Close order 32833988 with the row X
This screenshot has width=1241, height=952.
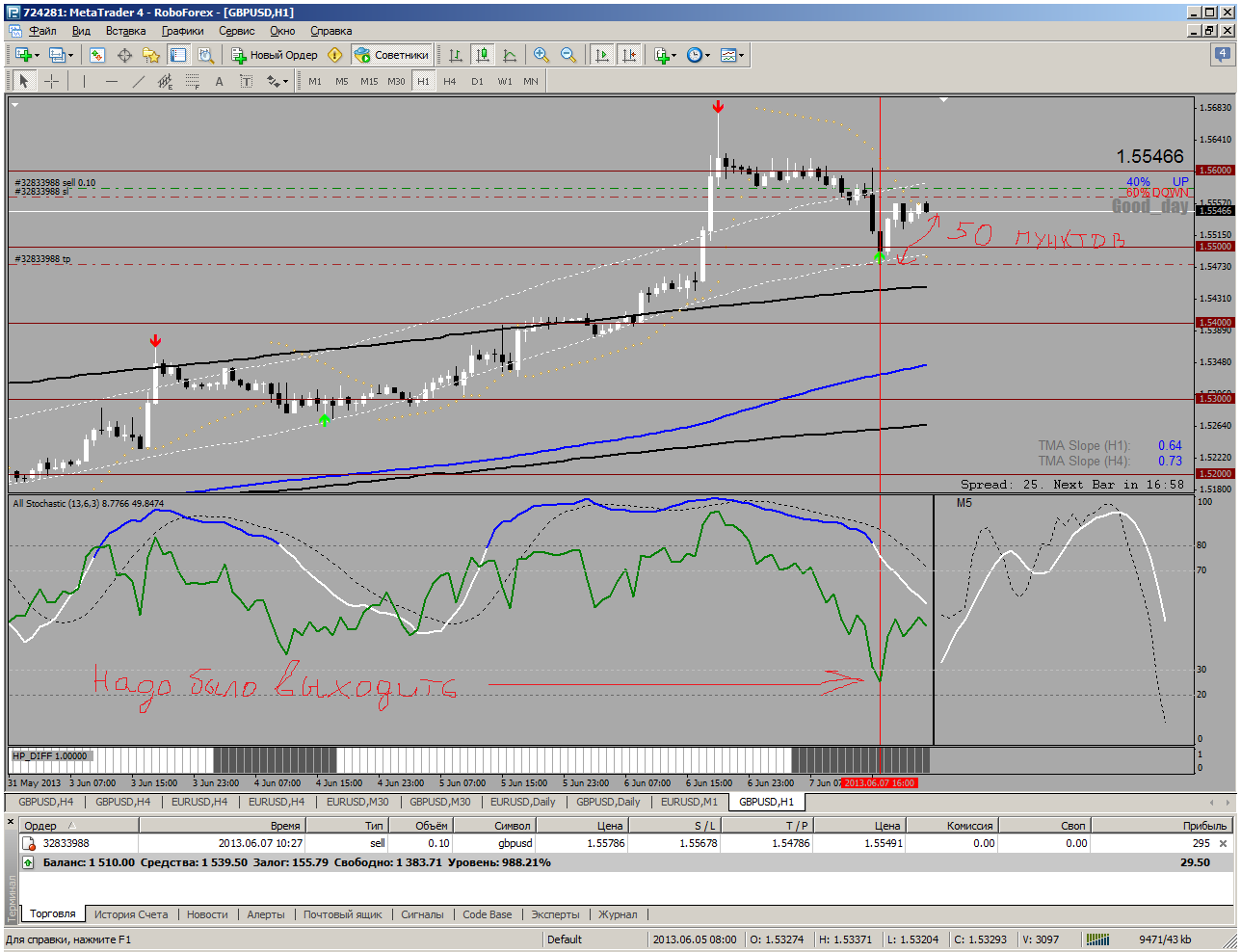[1224, 843]
